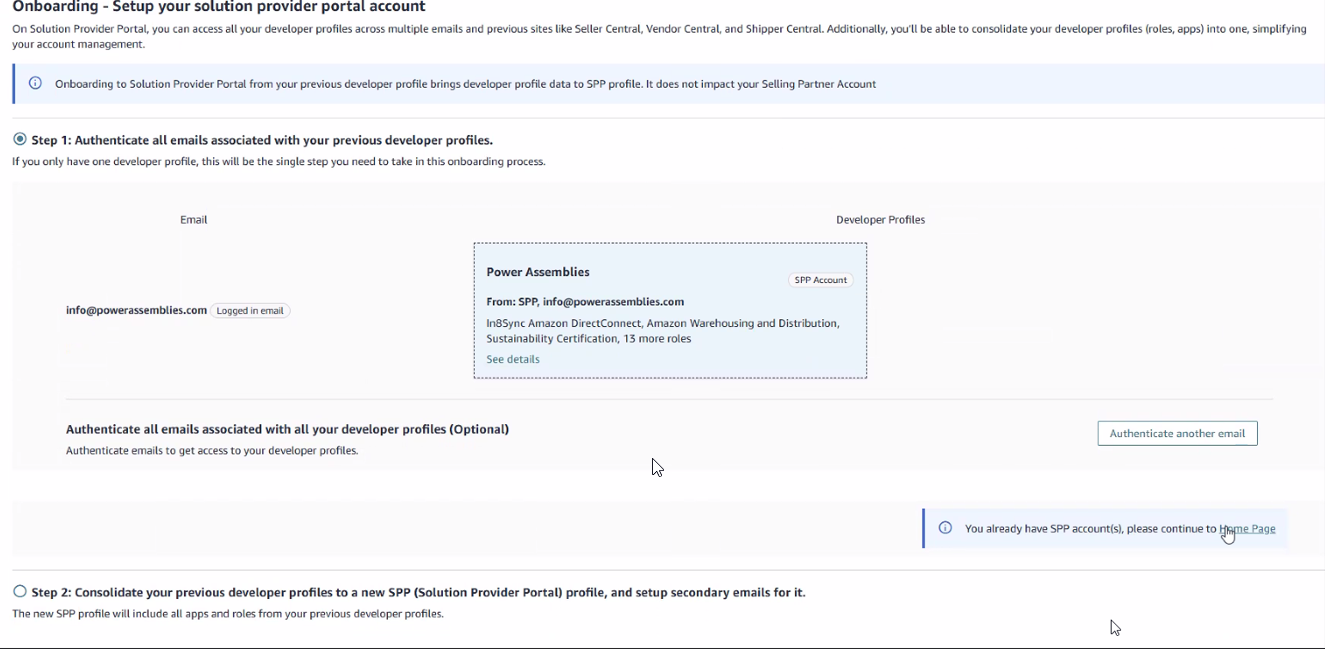The image size is (1325, 649).
Task: Click the Developer Profiles column header
Action: 880,220
